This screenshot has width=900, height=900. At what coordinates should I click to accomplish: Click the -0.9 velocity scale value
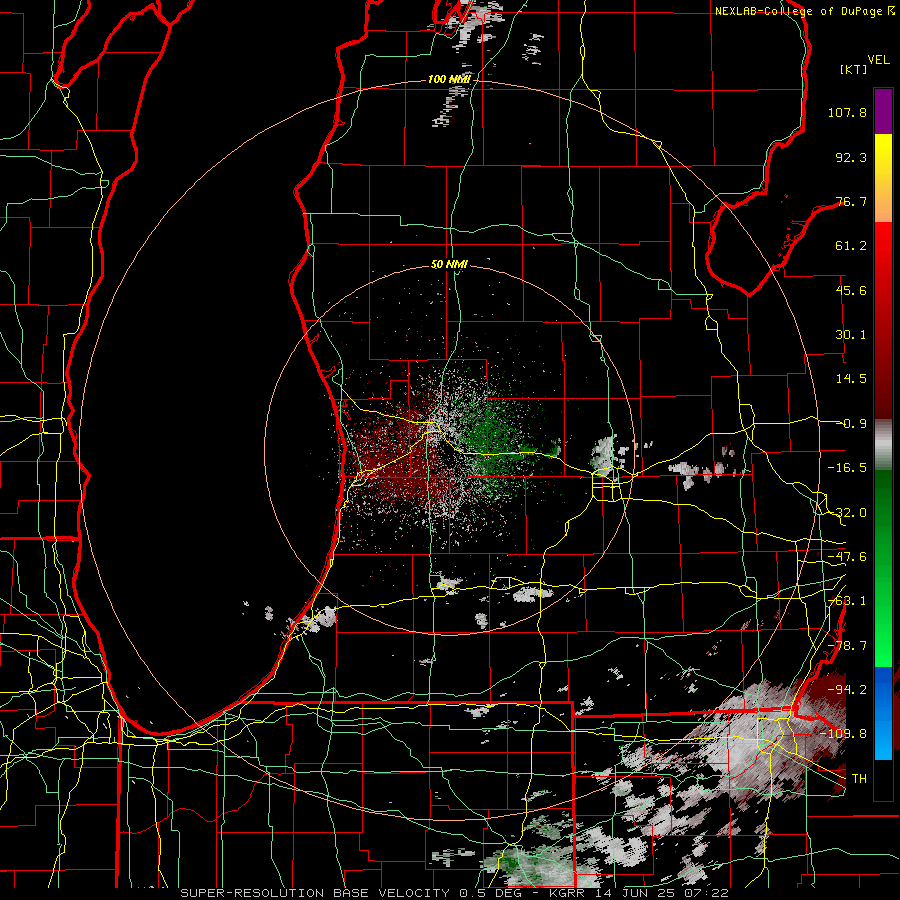851,424
